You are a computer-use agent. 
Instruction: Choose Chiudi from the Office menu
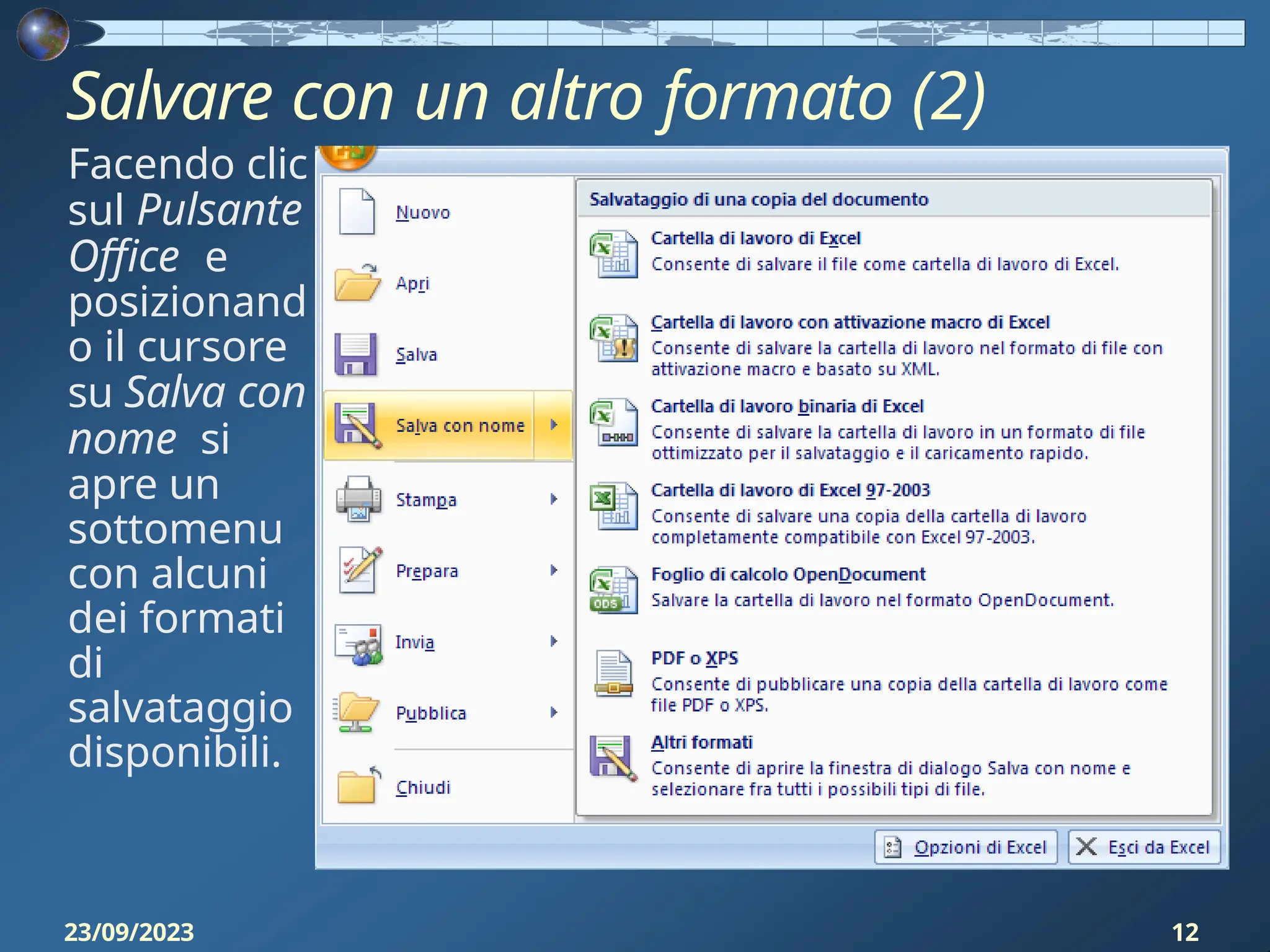(448, 787)
